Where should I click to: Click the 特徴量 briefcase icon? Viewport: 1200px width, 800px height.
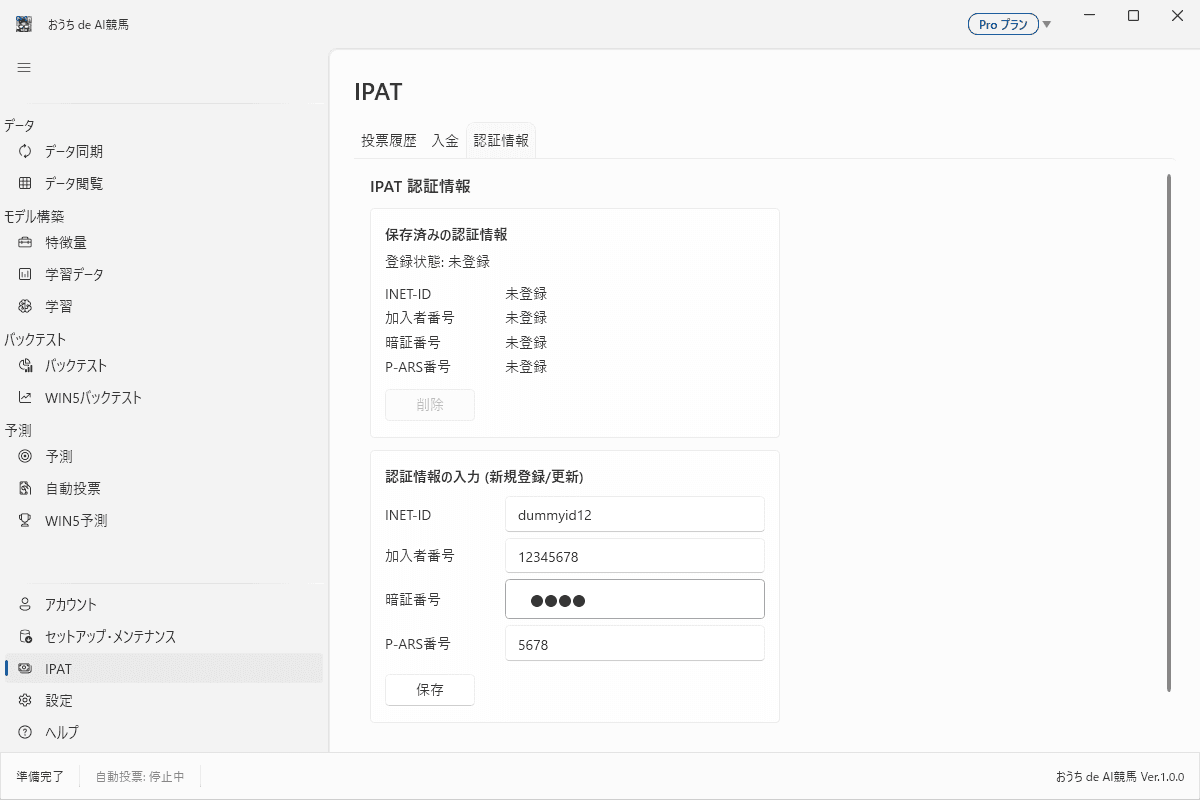[25, 242]
